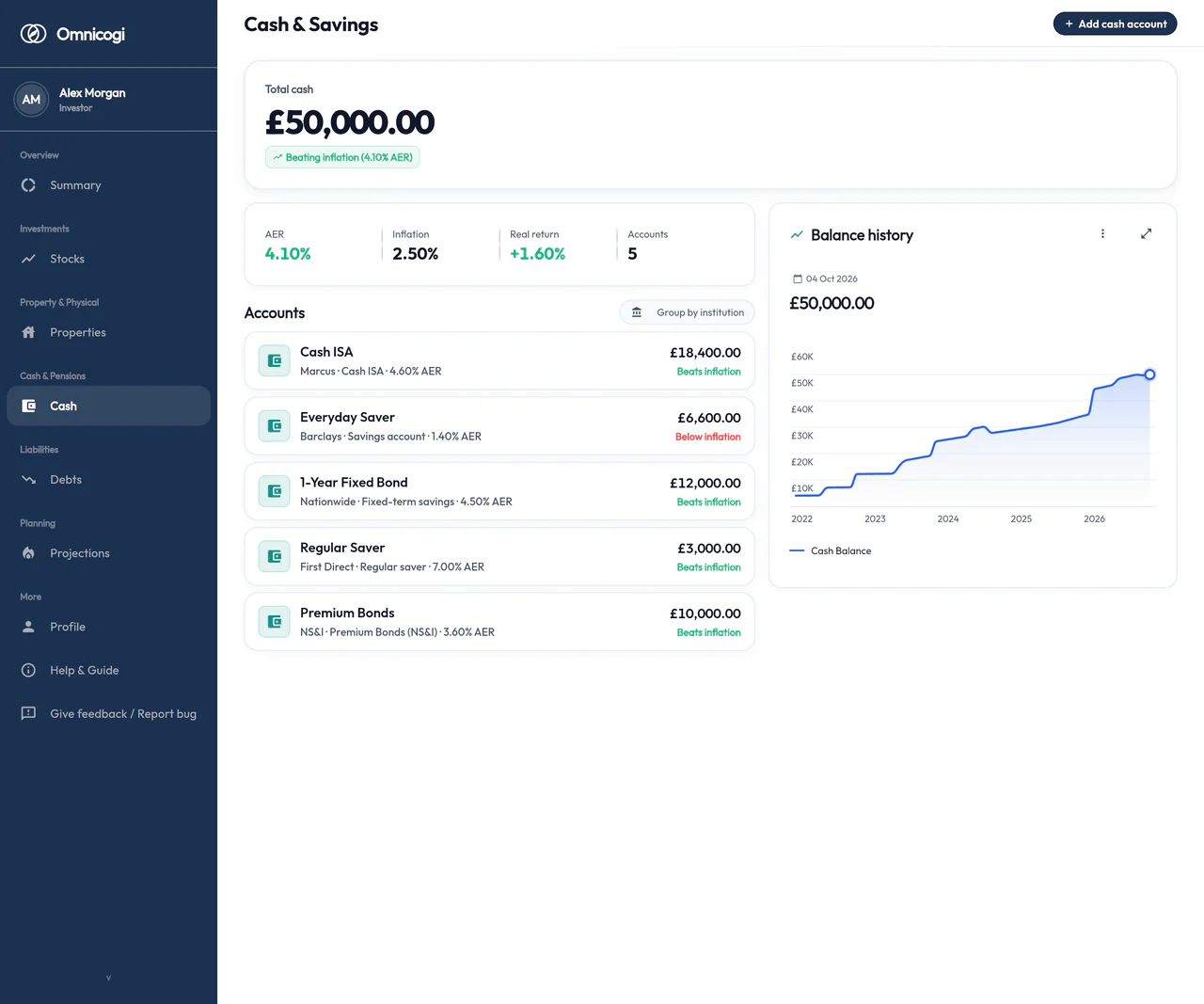1204x1004 pixels.
Task: Navigate to Properties
Action: [x=108, y=332]
